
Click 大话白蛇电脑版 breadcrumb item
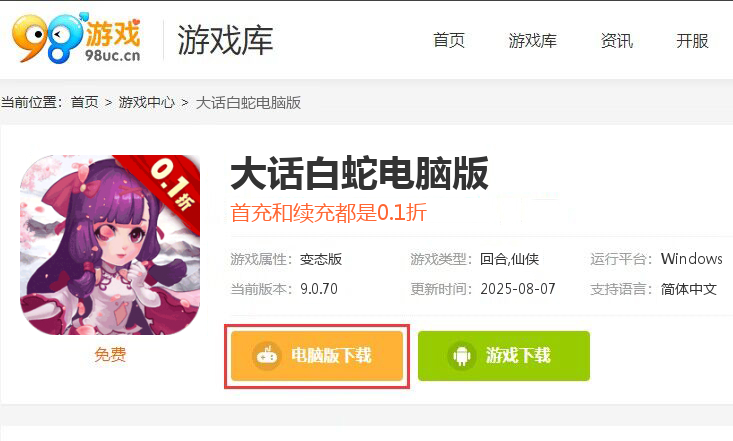(x=248, y=102)
